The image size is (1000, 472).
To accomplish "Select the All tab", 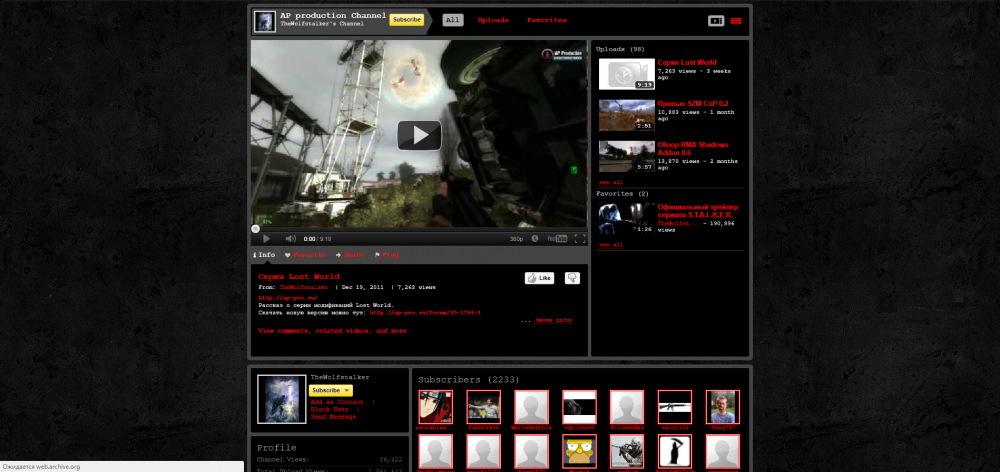I will pos(453,20).
